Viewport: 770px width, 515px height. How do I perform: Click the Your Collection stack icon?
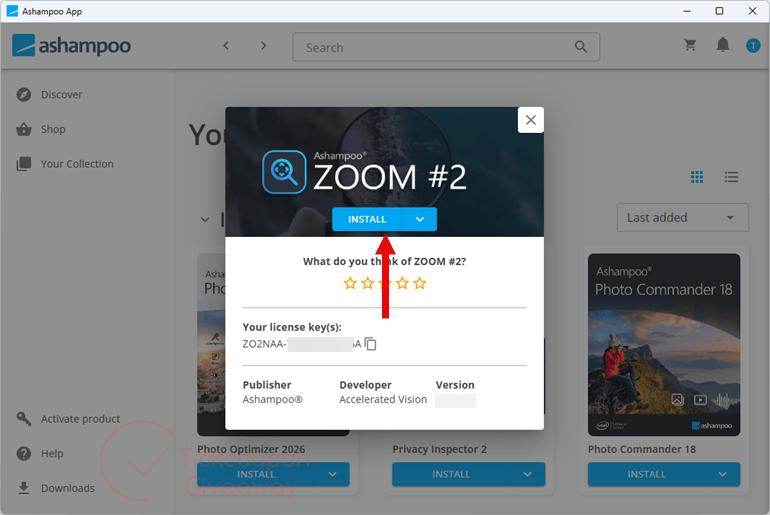(24, 164)
